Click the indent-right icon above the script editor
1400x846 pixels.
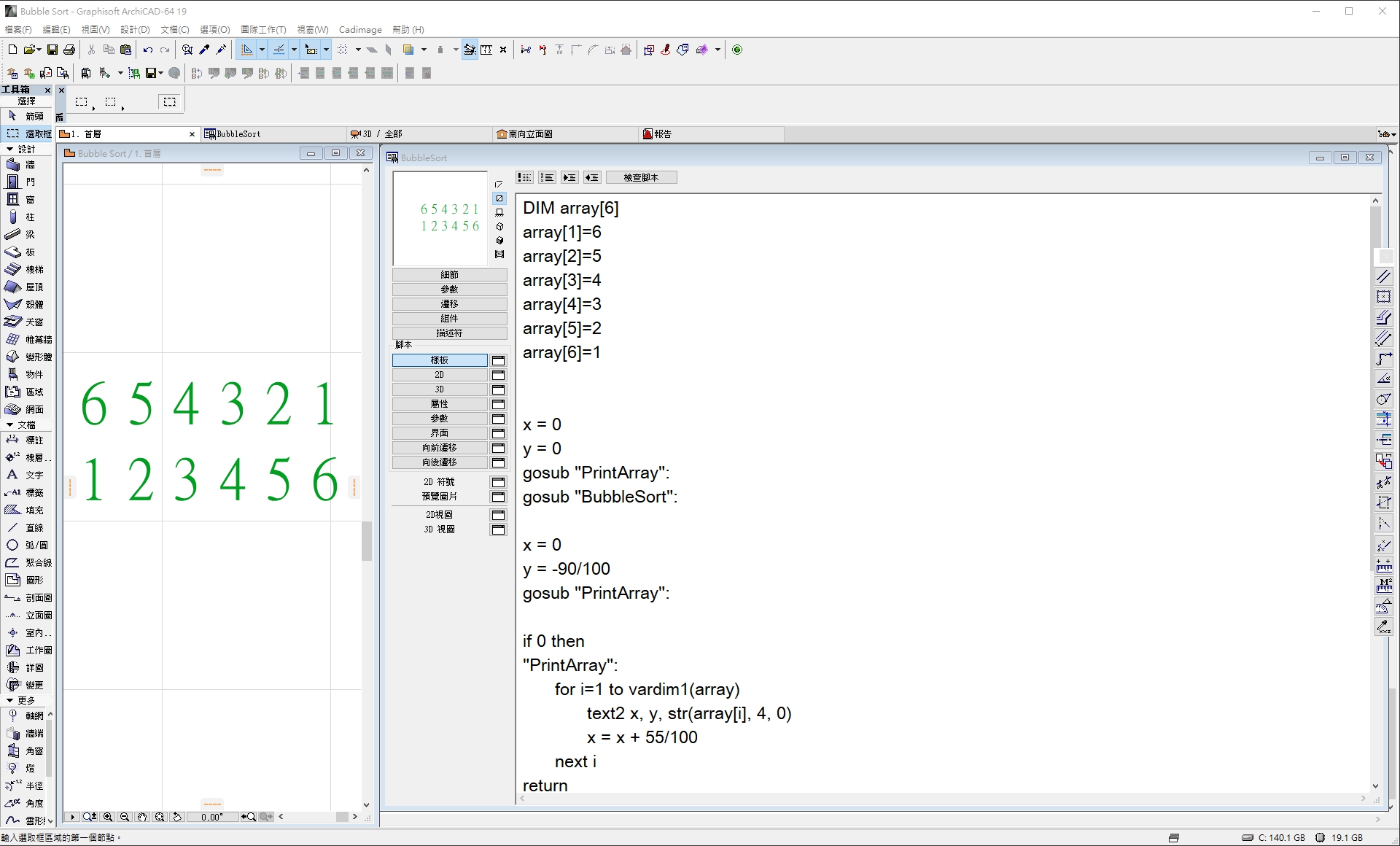(x=569, y=177)
